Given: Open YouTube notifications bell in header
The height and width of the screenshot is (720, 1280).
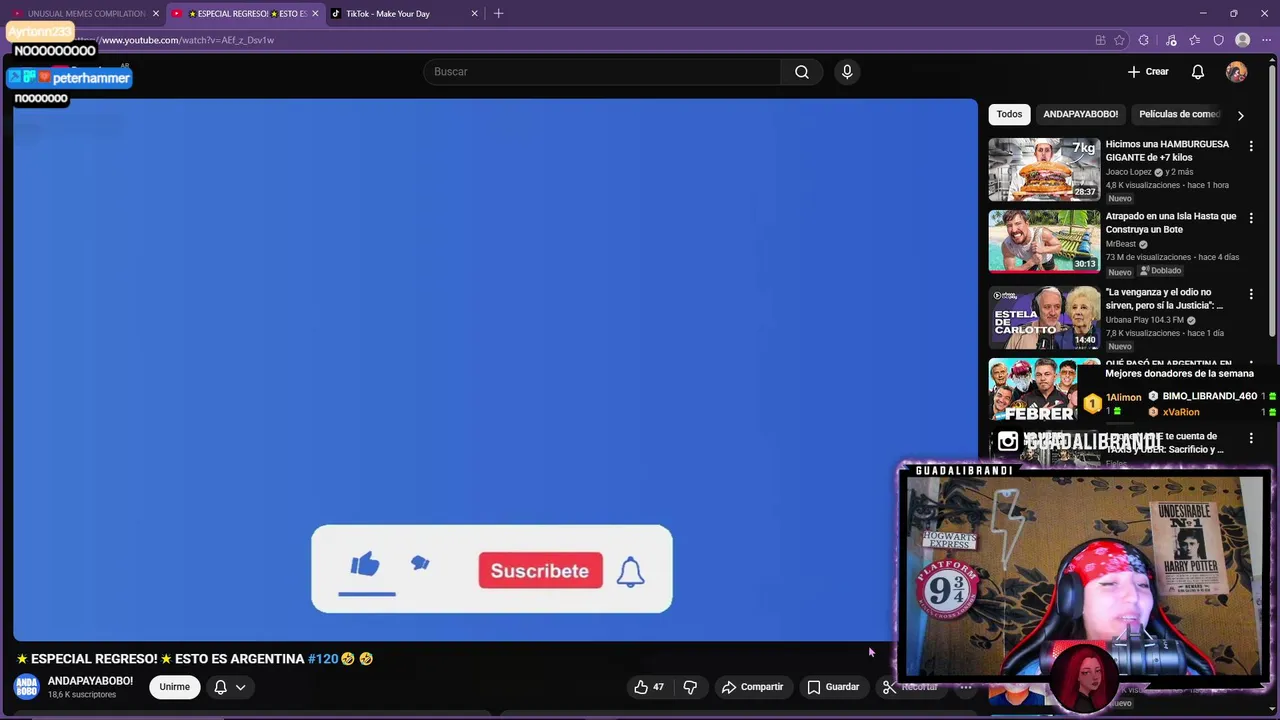Looking at the screenshot, I should (1197, 72).
